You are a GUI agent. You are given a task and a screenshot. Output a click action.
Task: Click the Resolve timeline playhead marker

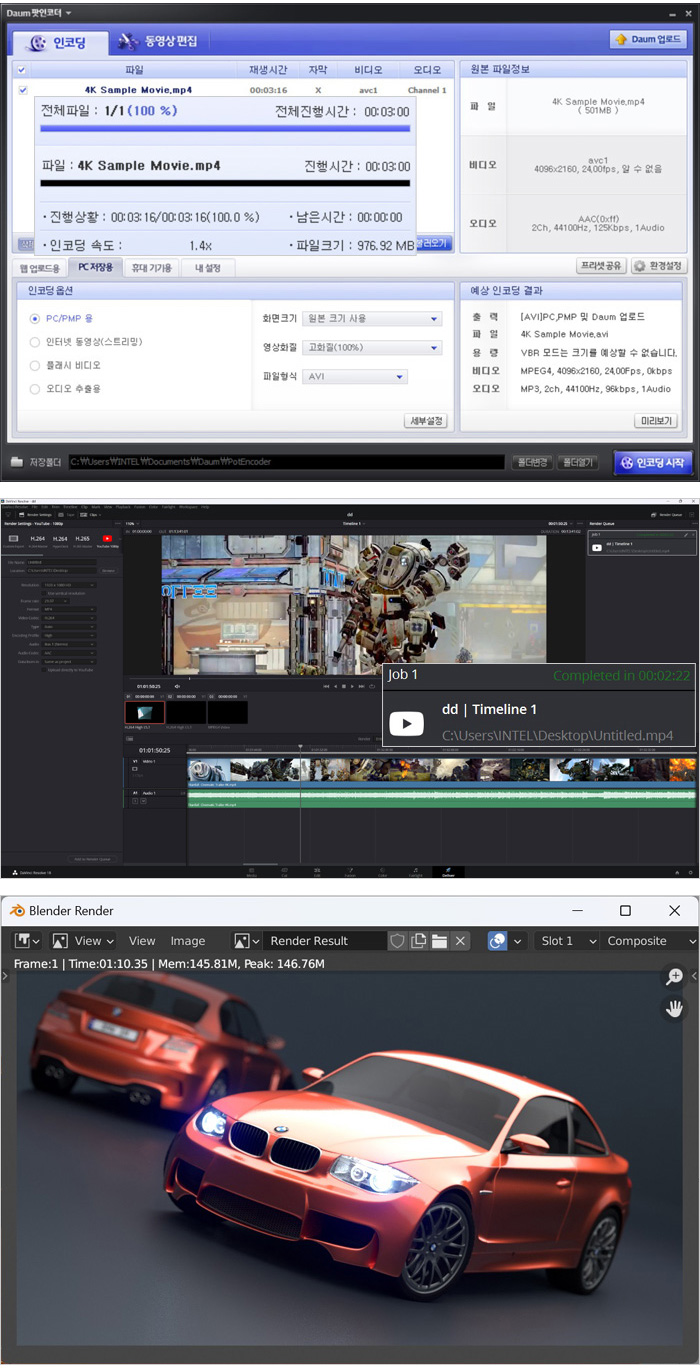tap(300, 747)
